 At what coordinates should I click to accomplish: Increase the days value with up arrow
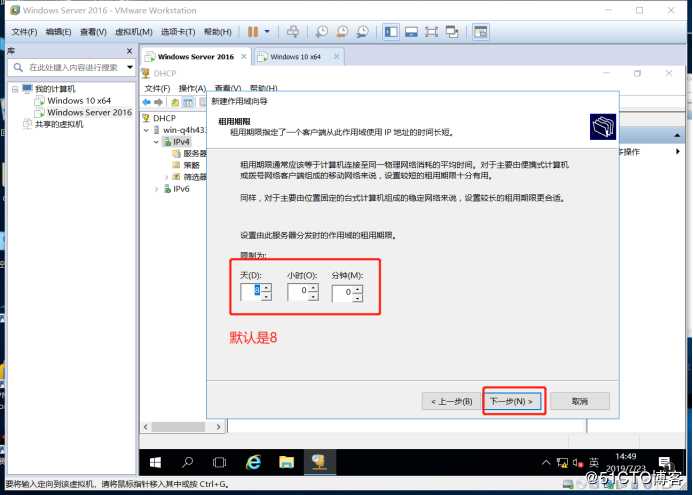pyautogui.click(x=267, y=287)
